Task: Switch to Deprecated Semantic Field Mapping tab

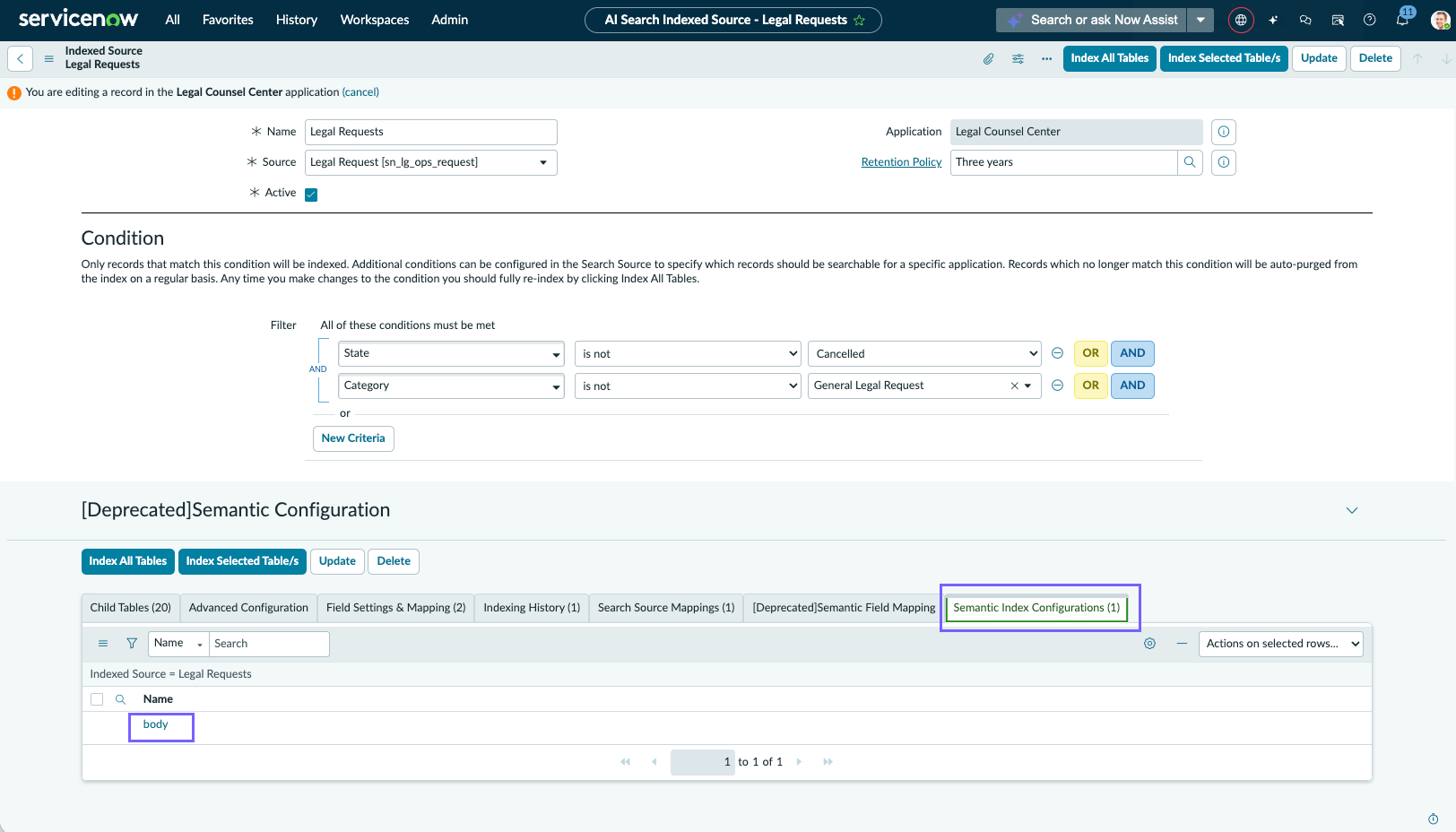Action: pyautogui.click(x=844, y=608)
